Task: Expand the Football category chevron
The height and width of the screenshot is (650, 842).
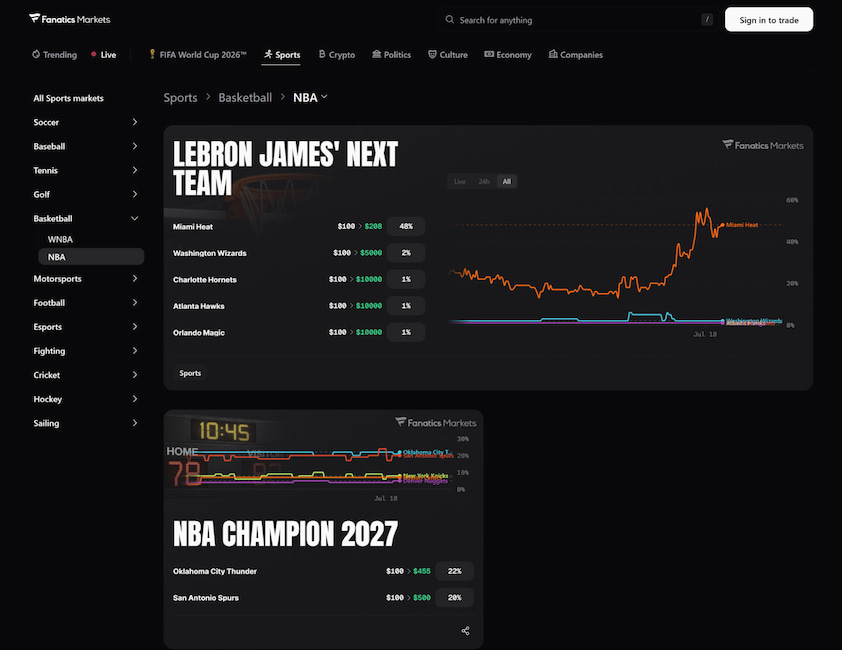Action: pyautogui.click(x=135, y=302)
